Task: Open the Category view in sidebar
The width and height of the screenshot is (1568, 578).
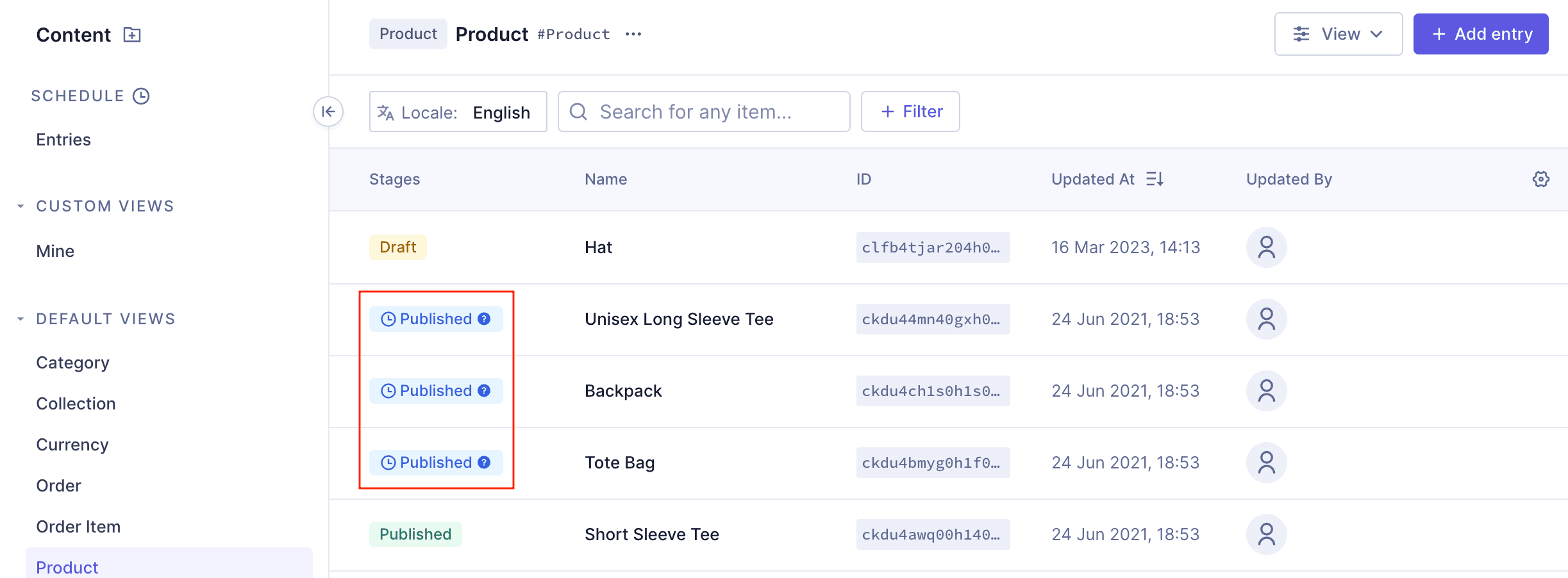Action: pyautogui.click(x=72, y=363)
